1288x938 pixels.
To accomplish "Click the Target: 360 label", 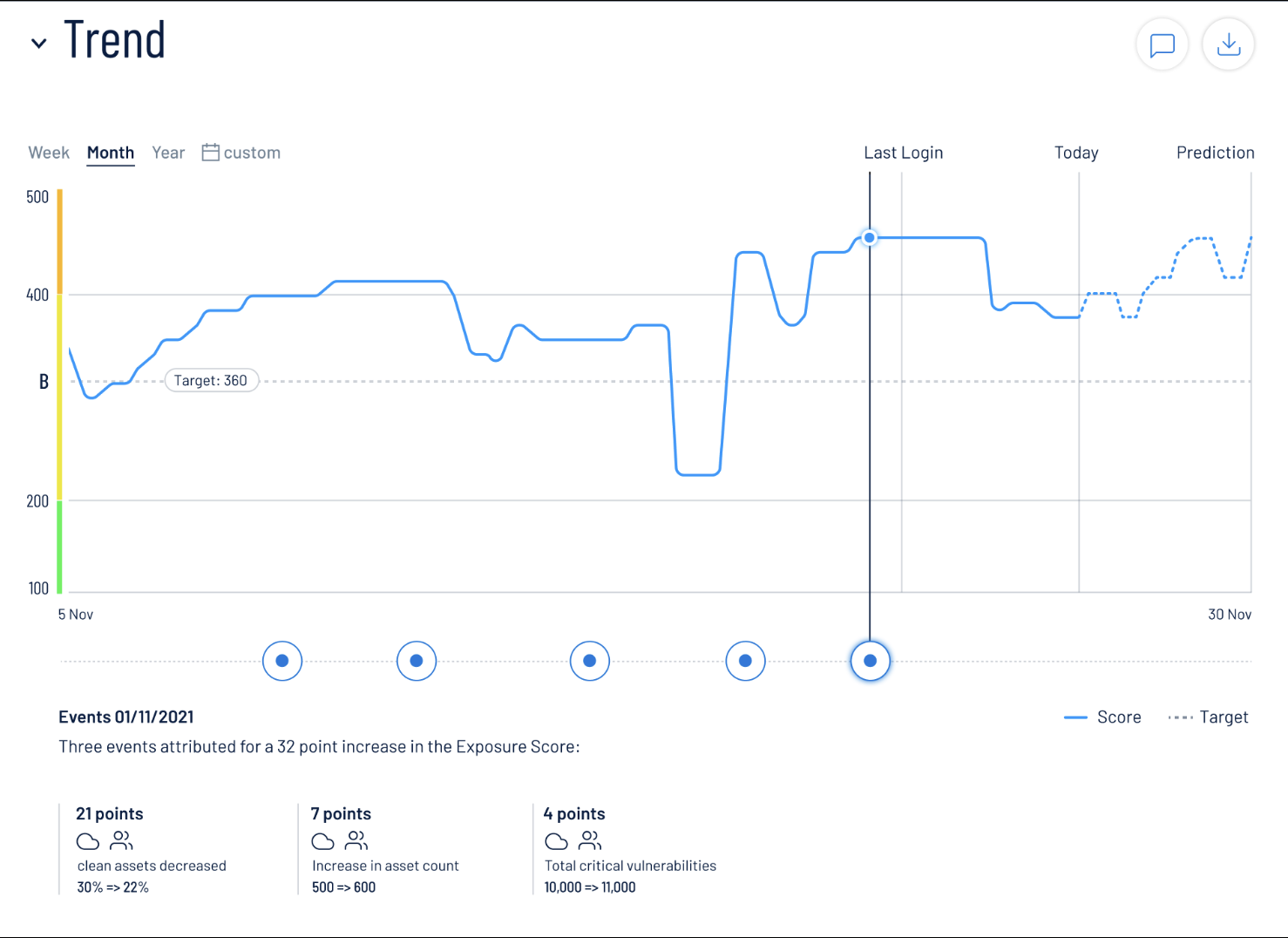I will click(x=211, y=380).
